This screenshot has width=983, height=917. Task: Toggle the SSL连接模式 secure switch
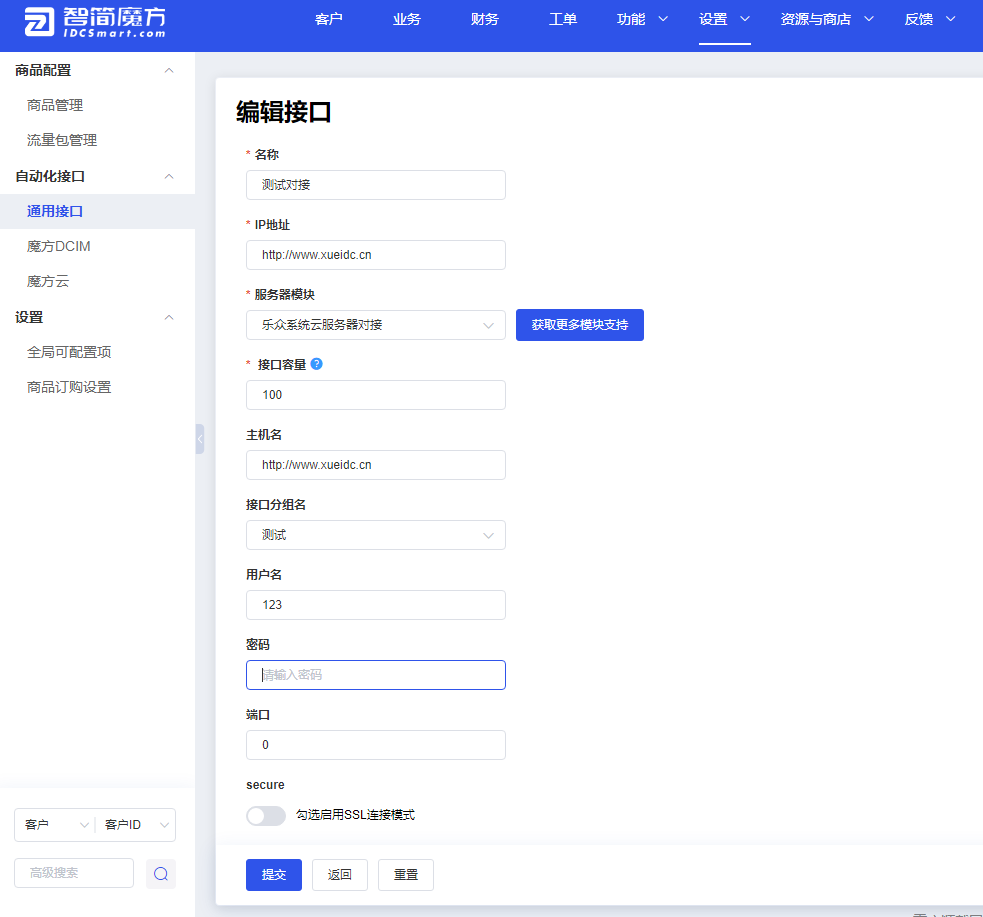(266, 815)
